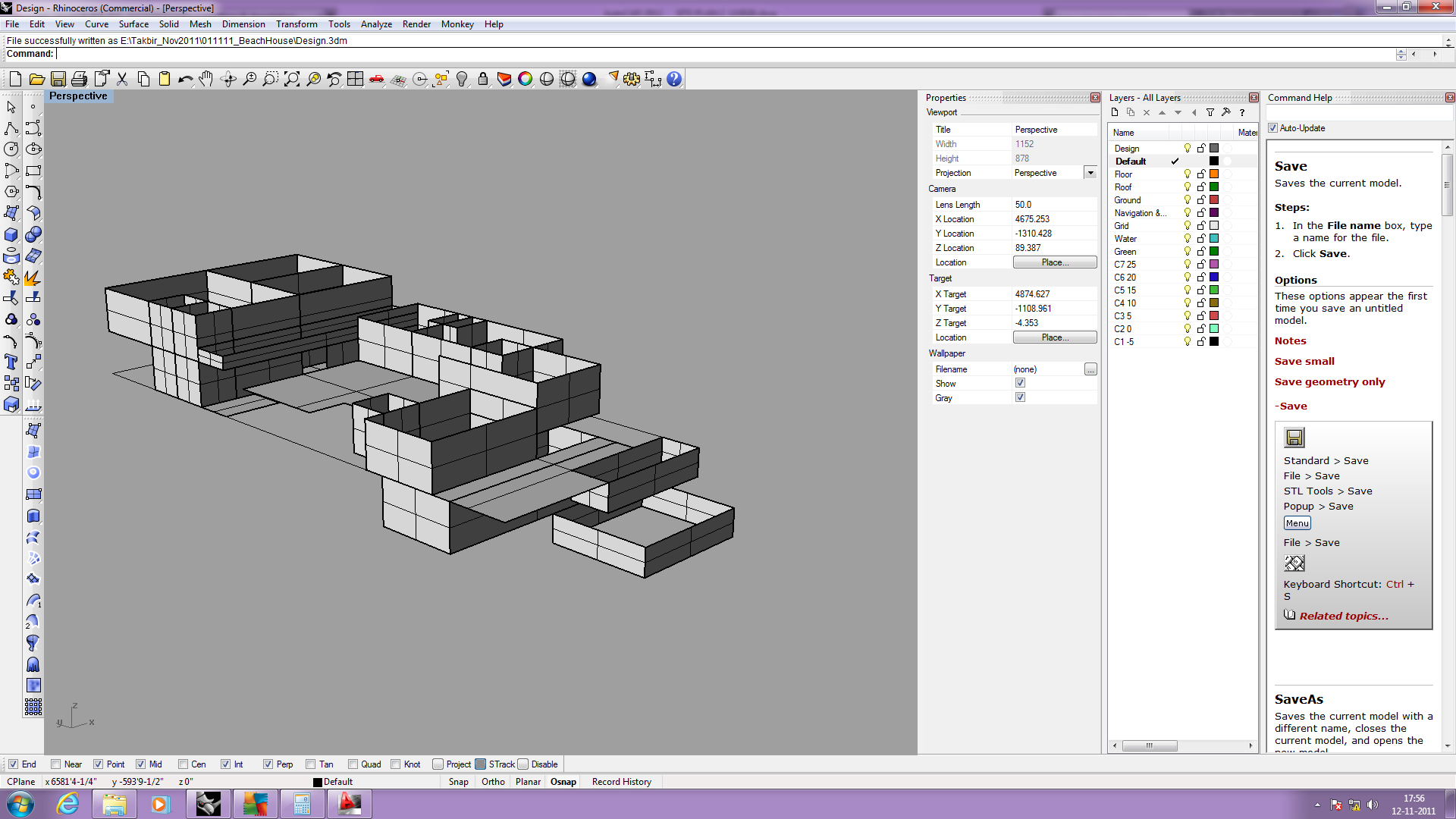Select the Zoom Window tool in toolbar
The width and height of the screenshot is (1456, 819).
(x=270, y=79)
